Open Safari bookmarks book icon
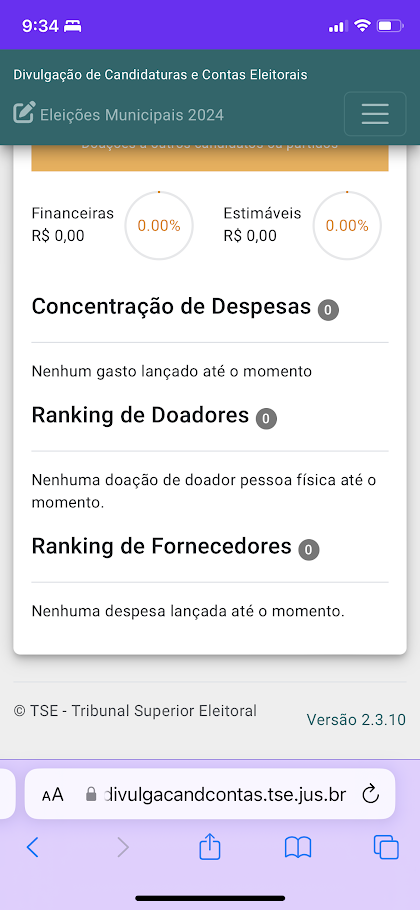Image resolution: width=420 pixels, height=910 pixels. click(298, 847)
